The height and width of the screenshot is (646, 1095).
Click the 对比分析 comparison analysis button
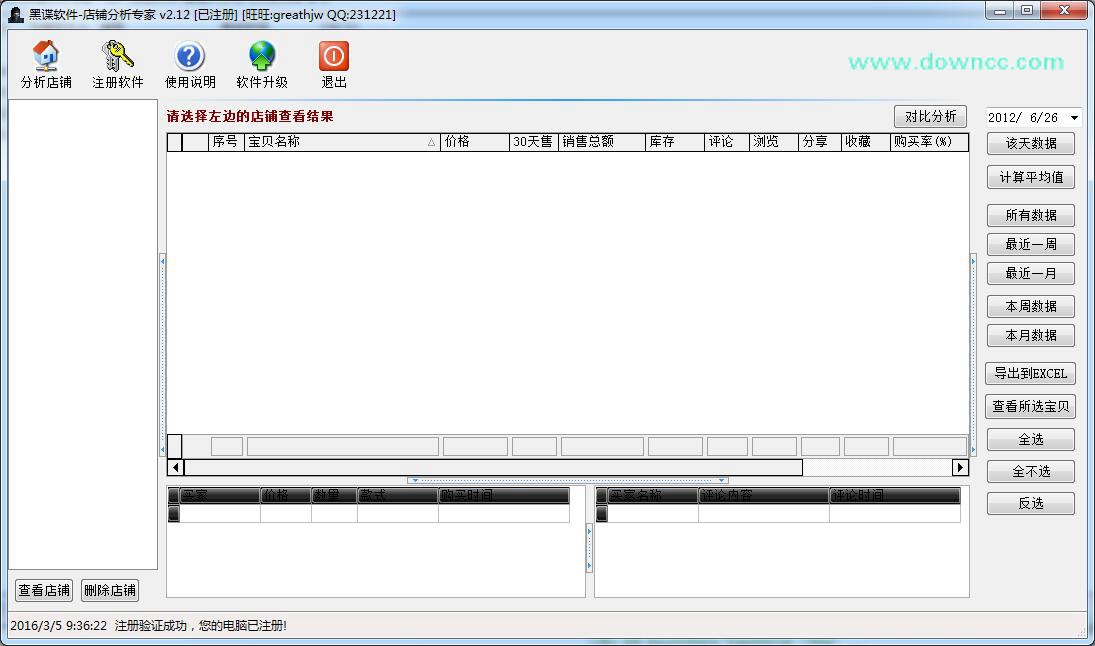[929, 116]
